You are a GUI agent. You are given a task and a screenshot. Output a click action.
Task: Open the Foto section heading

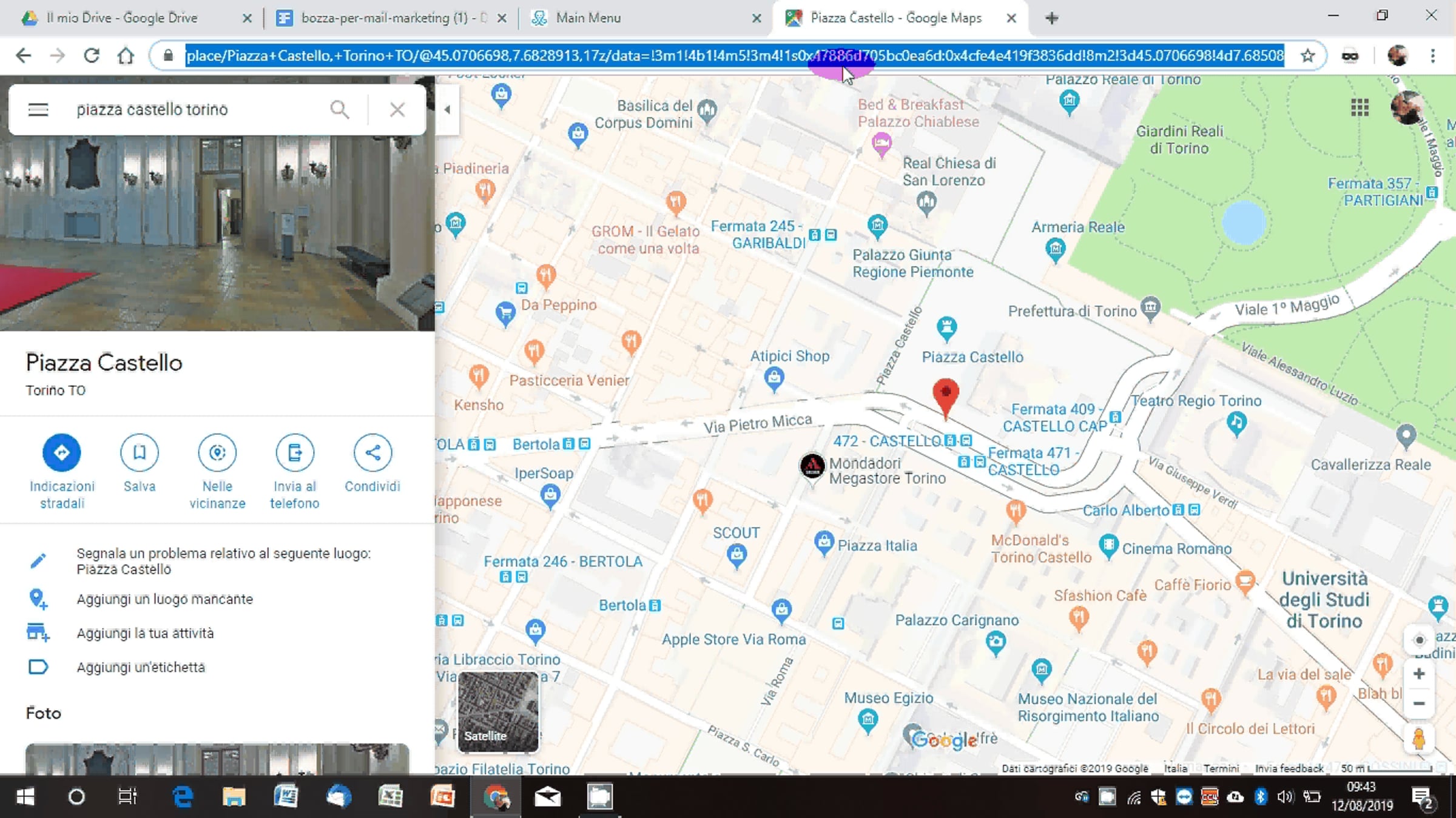pos(43,713)
